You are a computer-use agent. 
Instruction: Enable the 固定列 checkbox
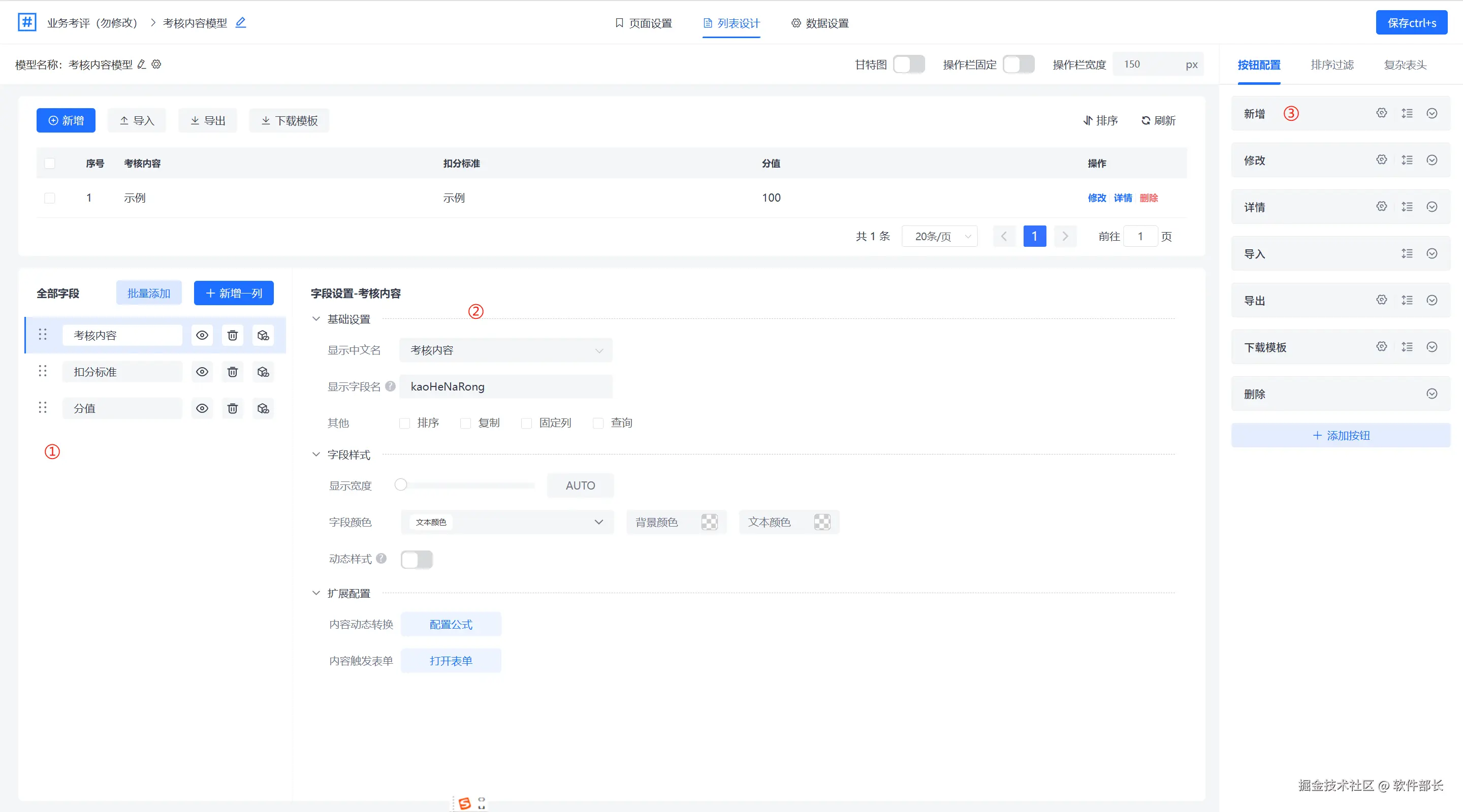click(x=526, y=423)
